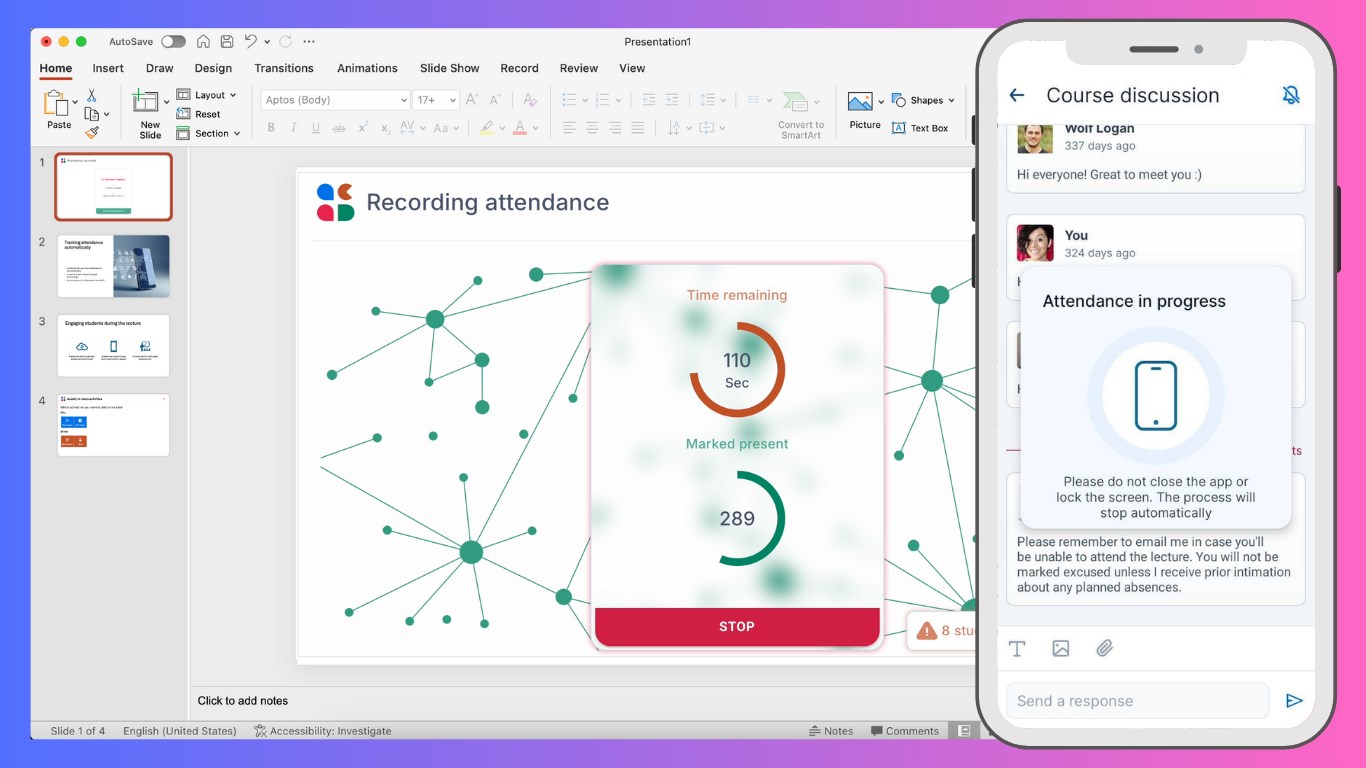Open the Shapes dropdown
This screenshot has height=768, width=1366.
point(923,100)
